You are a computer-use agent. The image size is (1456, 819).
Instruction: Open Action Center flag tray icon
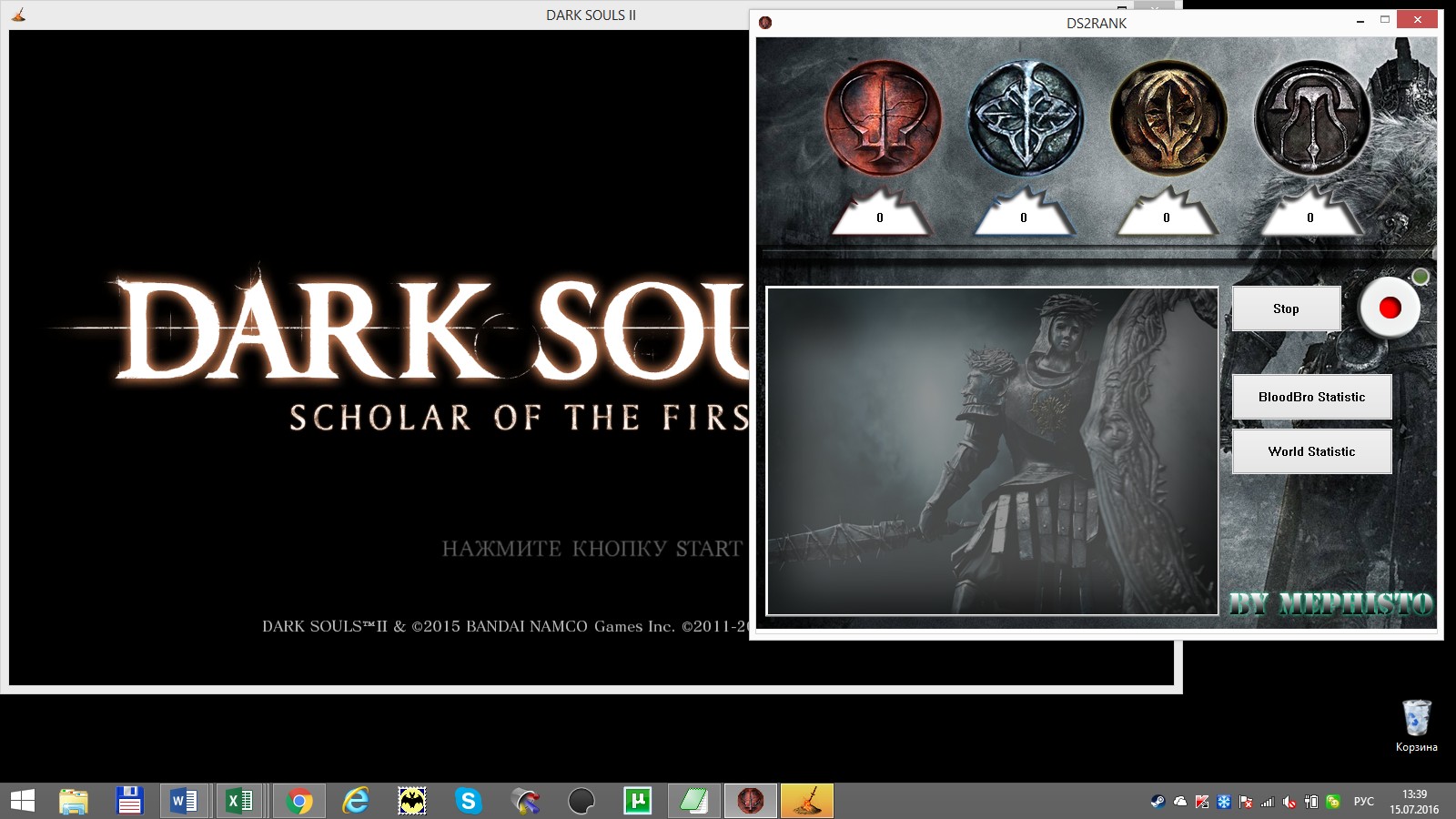[x=1246, y=802]
